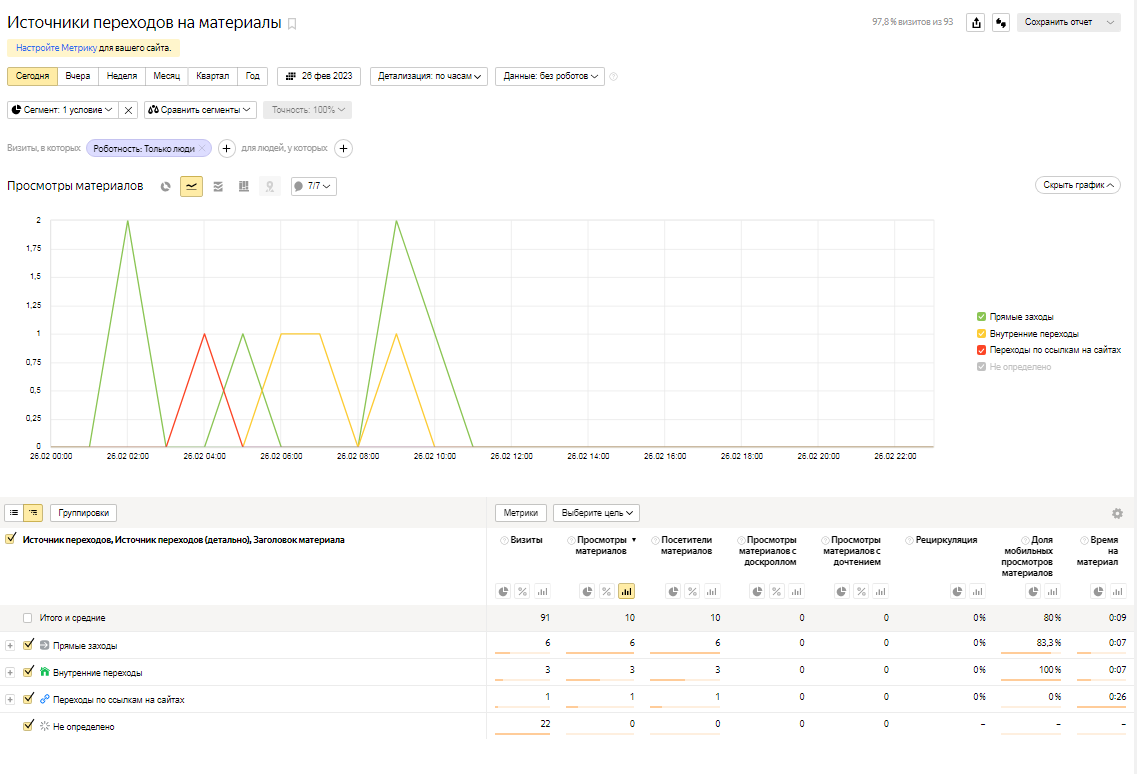
Task: Click pie icon under Просмотры материалов column
Action: click(x=587, y=592)
